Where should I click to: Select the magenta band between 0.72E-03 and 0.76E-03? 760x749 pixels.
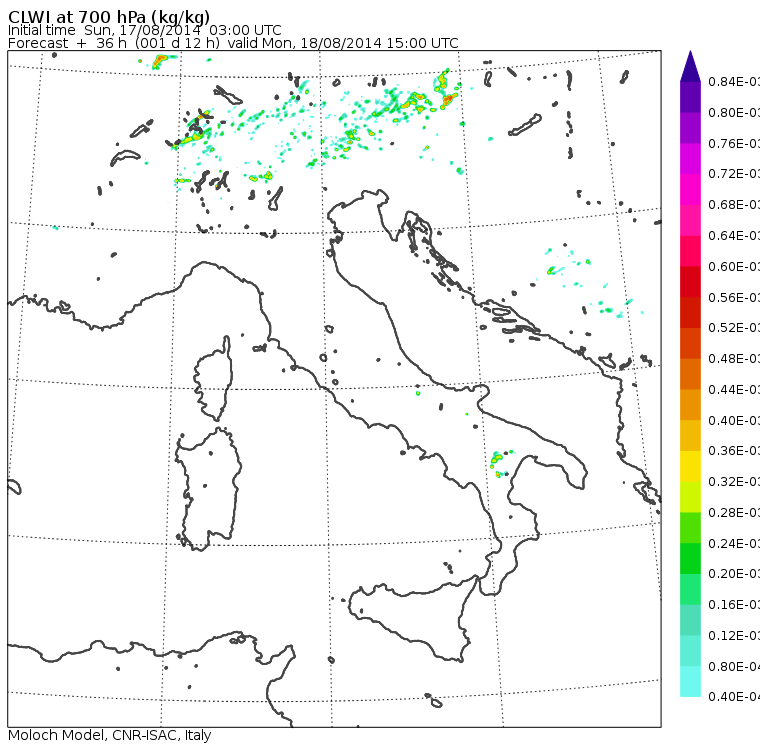[x=690, y=159]
